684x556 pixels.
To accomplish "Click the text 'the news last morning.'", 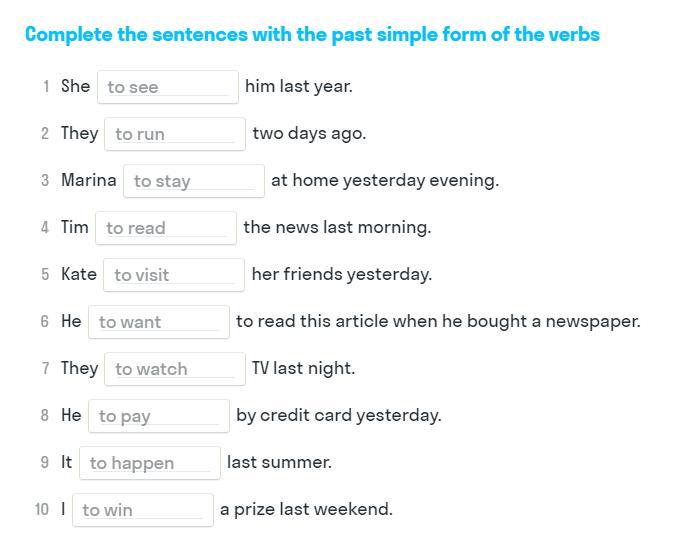I will point(337,228).
